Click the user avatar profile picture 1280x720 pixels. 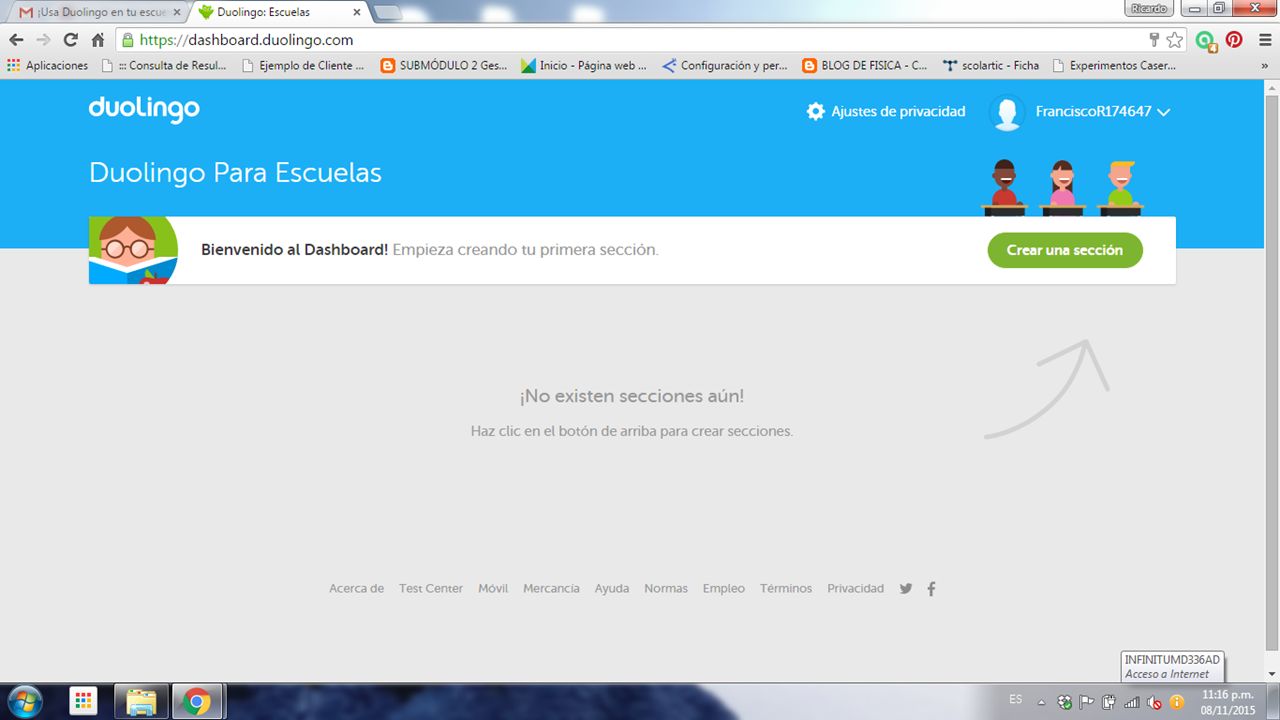click(1007, 113)
